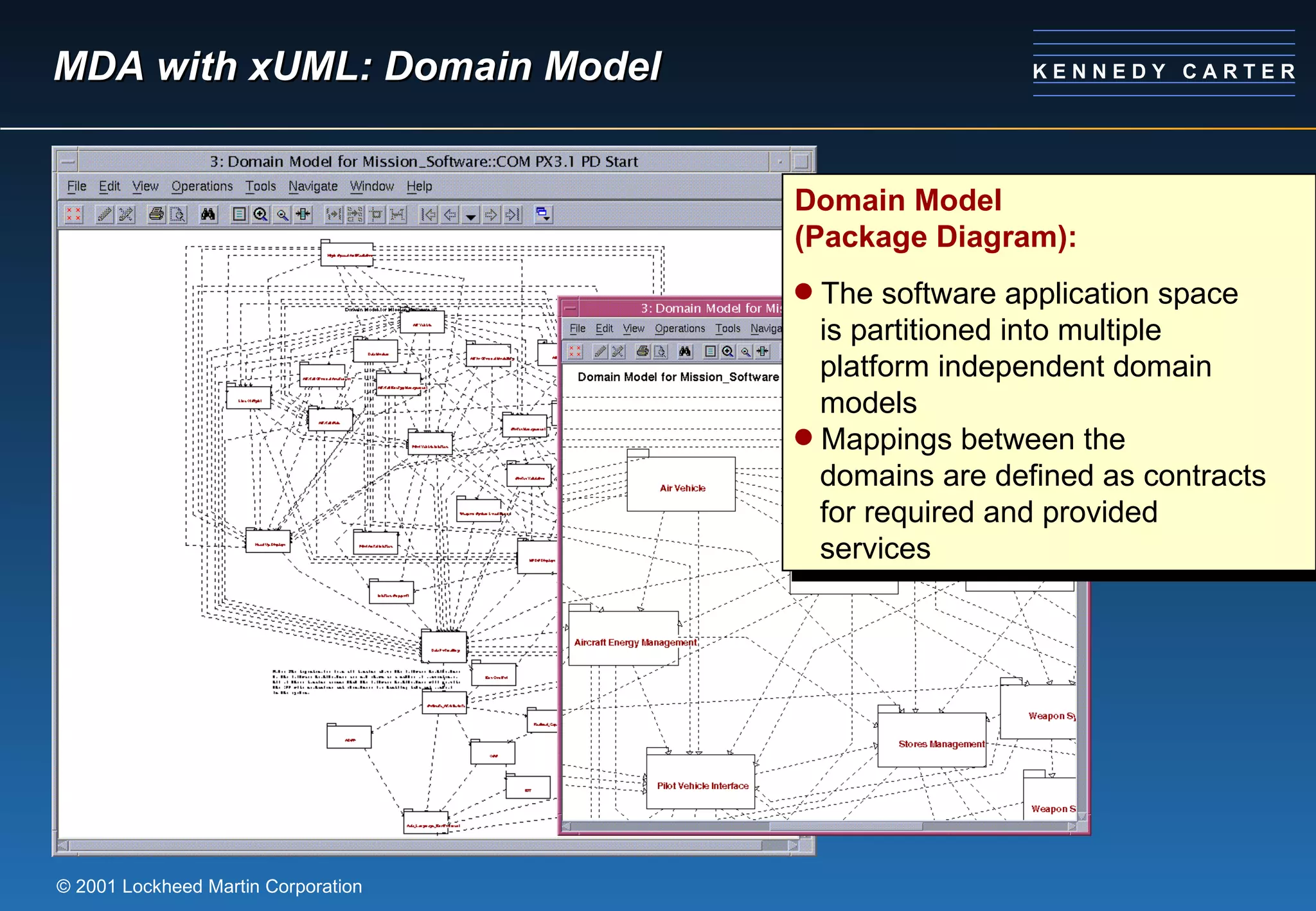Click the go to first arrow icon
This screenshot has height=911, width=1316.
pos(427,215)
